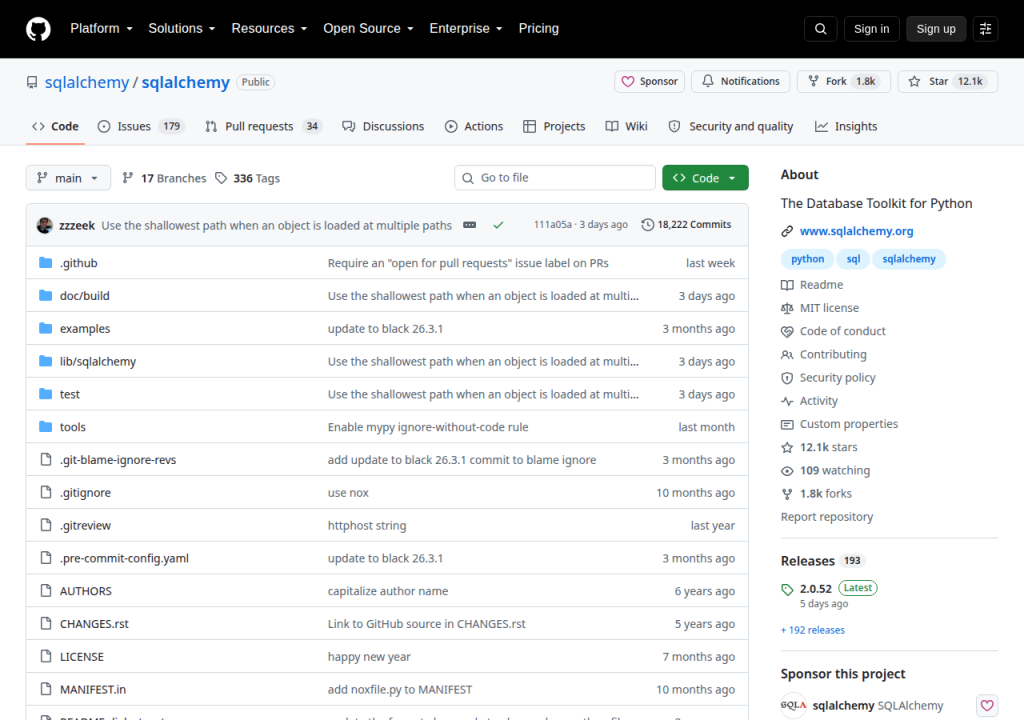Fork the repository using Fork button
1024x720 pixels.
pyautogui.click(x=843, y=82)
